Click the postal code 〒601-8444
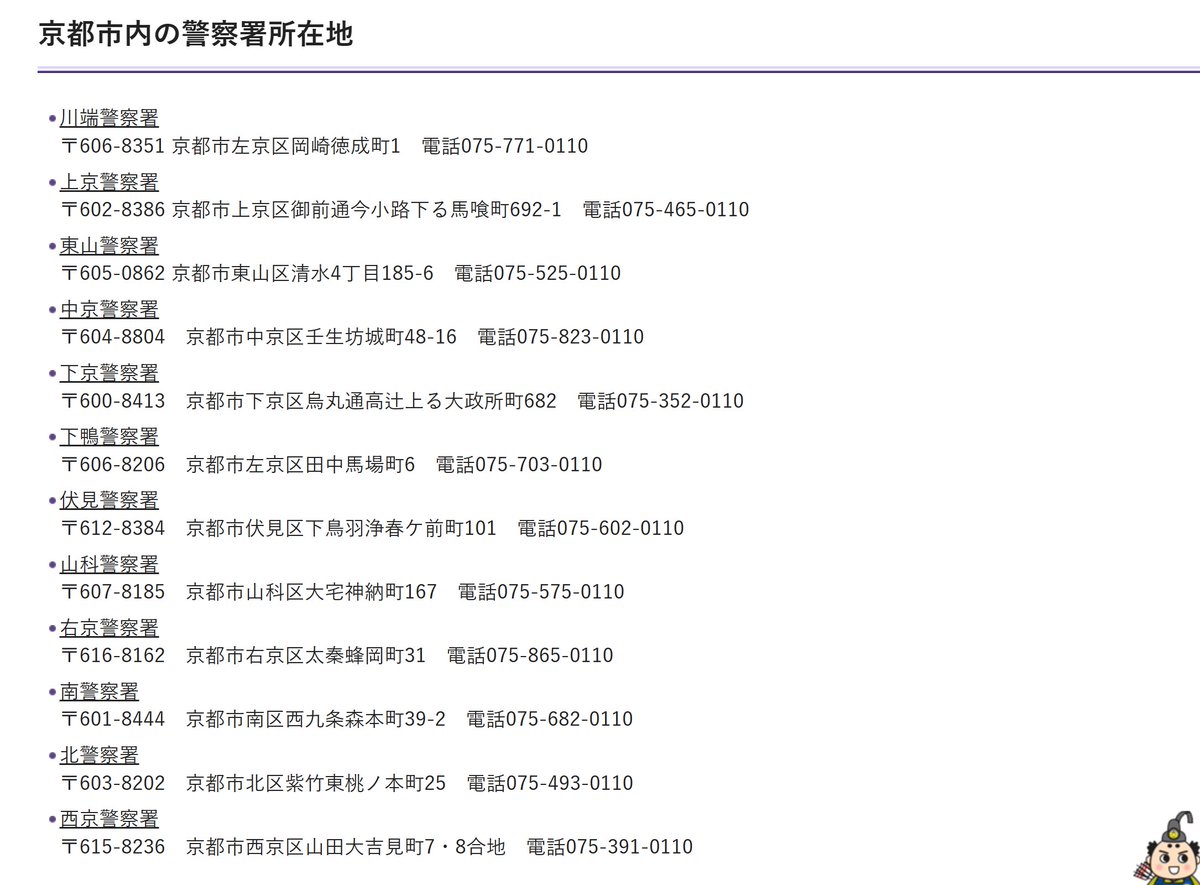 click(x=113, y=719)
